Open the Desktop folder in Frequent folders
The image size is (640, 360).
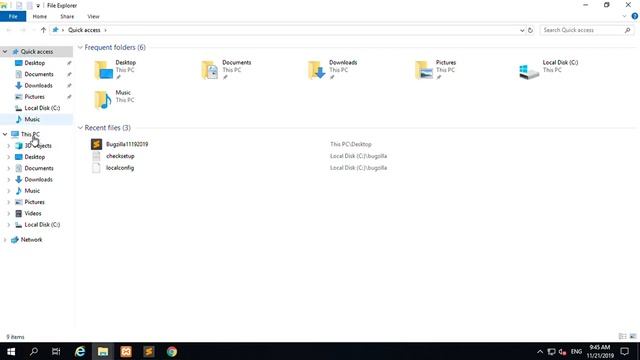[115, 69]
